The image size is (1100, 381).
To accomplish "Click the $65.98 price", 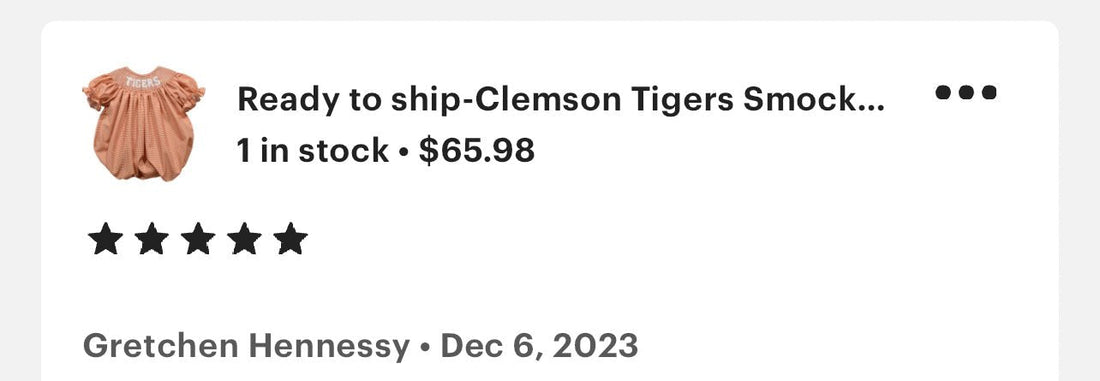I will (x=477, y=151).
